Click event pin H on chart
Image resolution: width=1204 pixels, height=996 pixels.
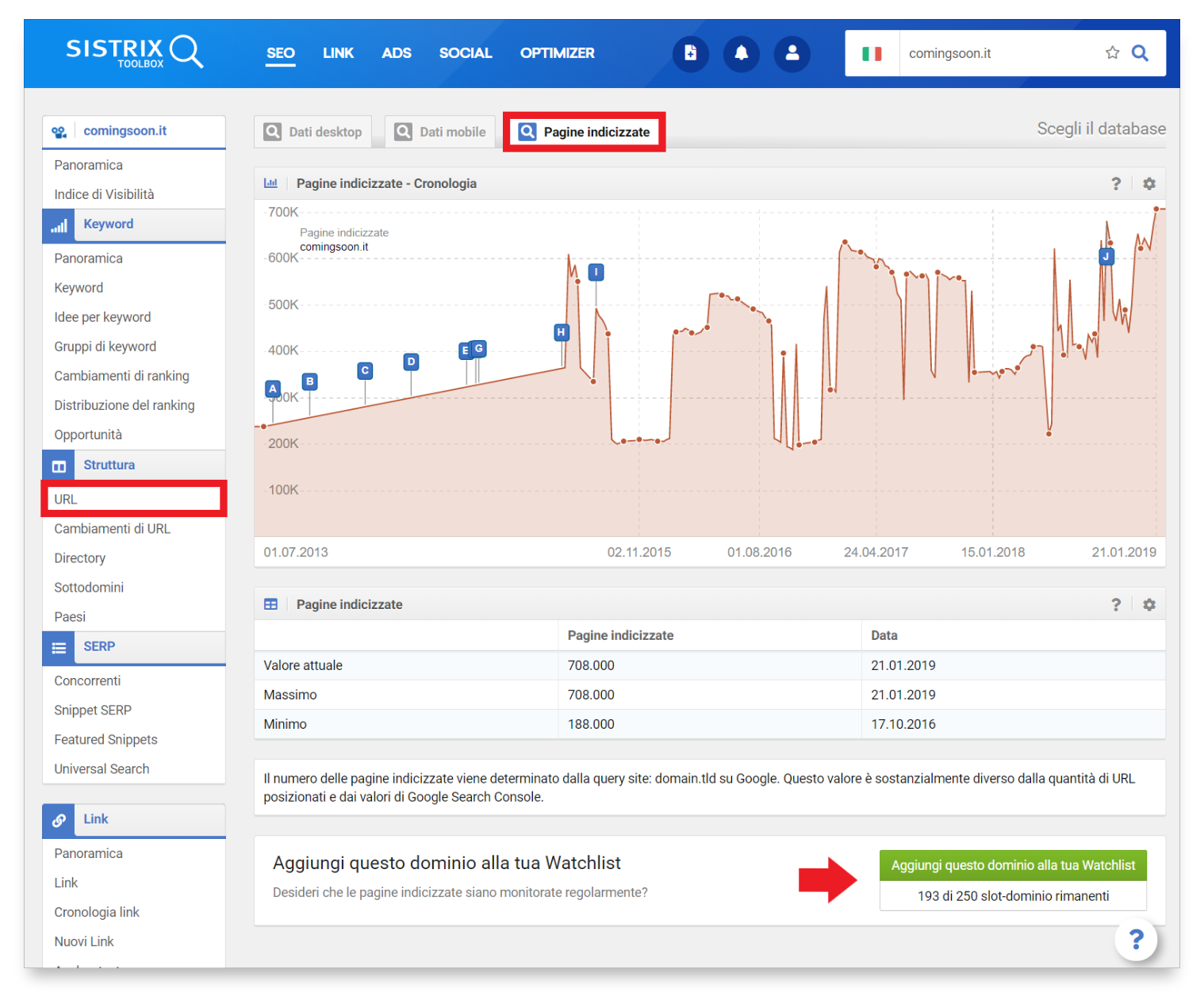tap(561, 332)
